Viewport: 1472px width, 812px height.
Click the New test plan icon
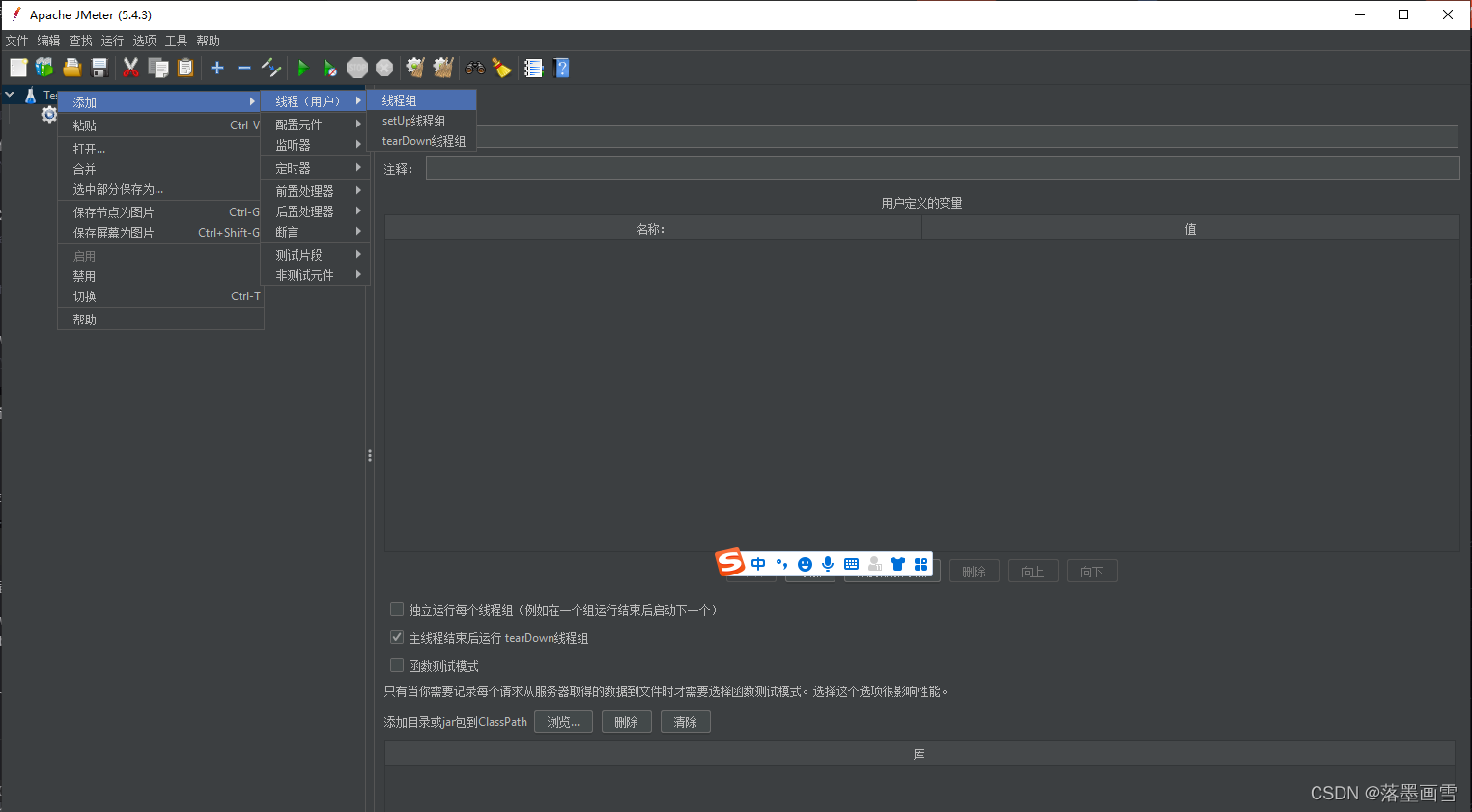click(x=18, y=68)
